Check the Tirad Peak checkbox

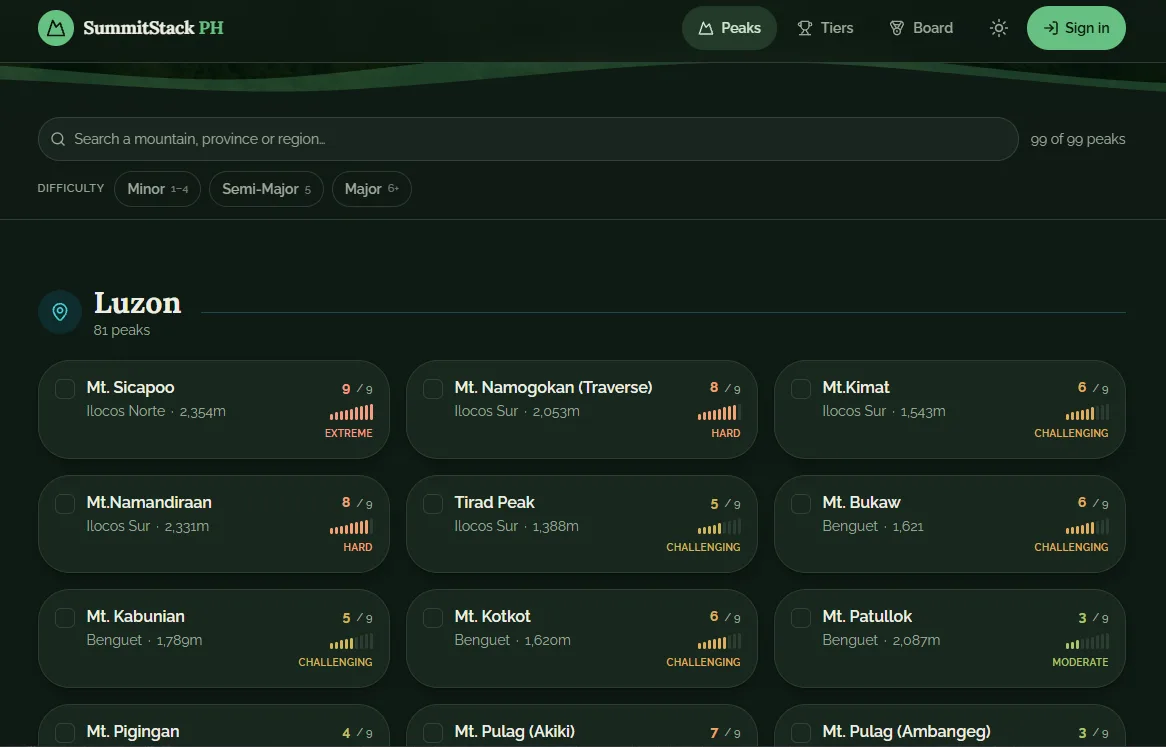coord(434,503)
